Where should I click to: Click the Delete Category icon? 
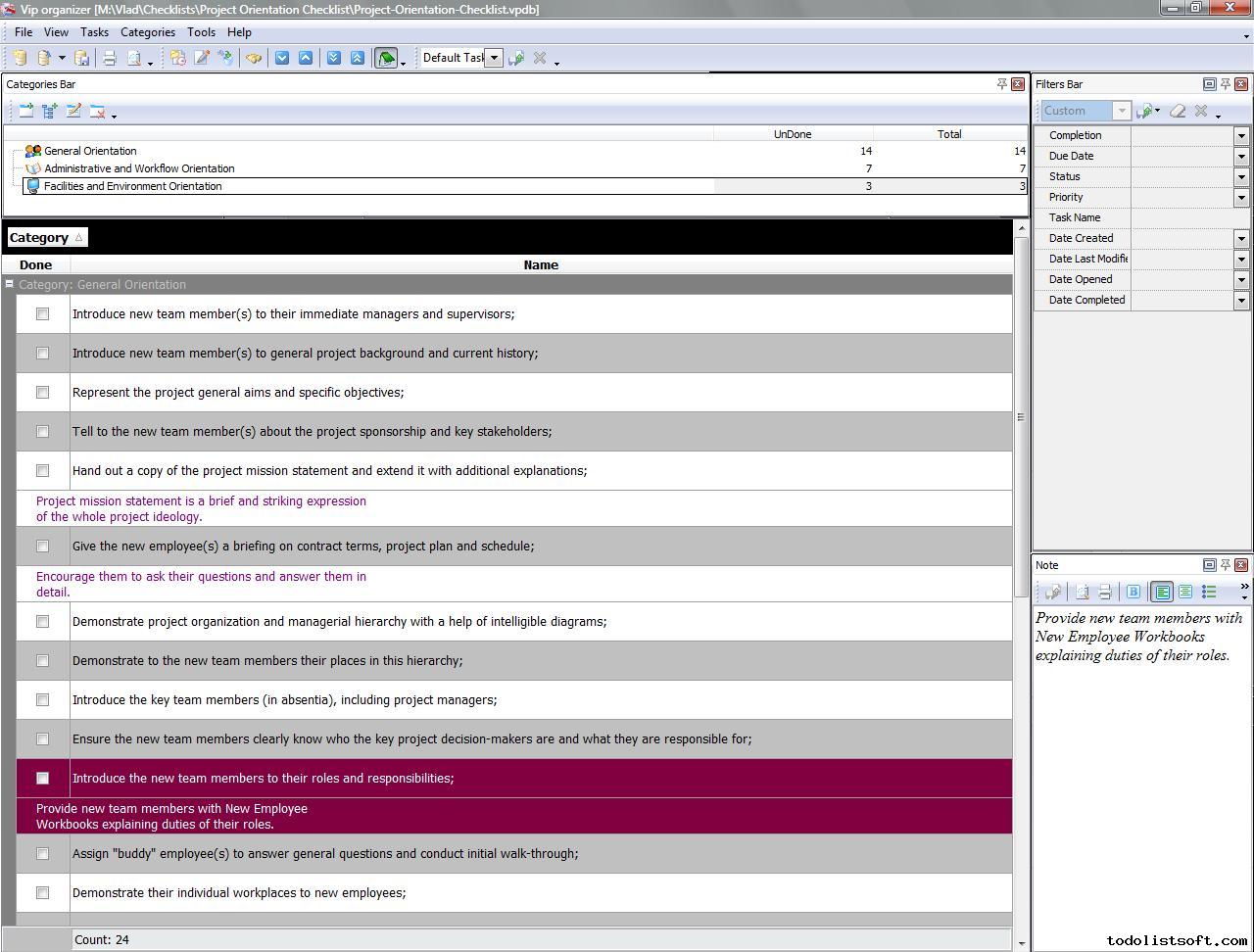click(x=97, y=112)
